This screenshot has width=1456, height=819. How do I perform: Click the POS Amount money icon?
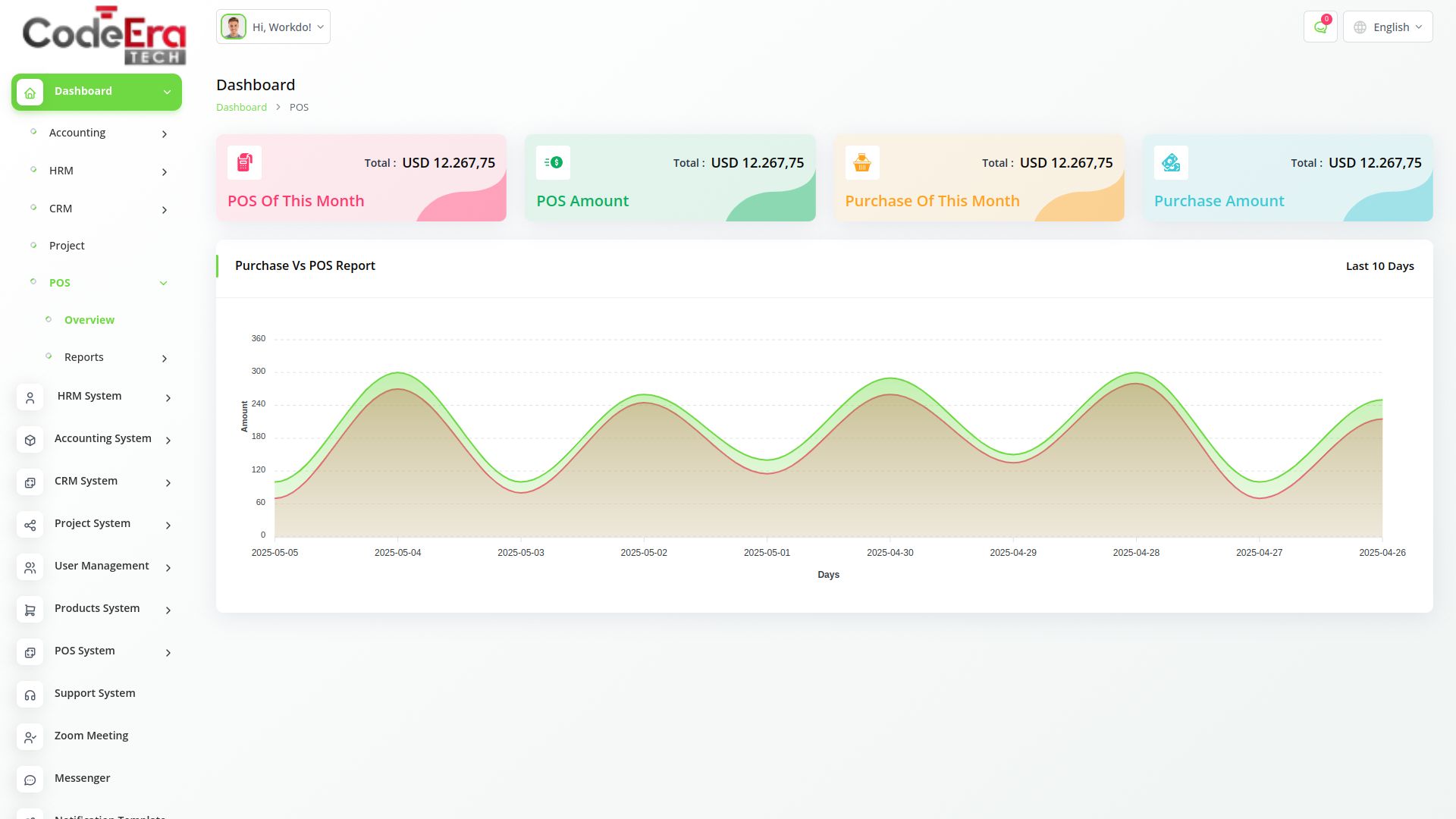coord(553,162)
